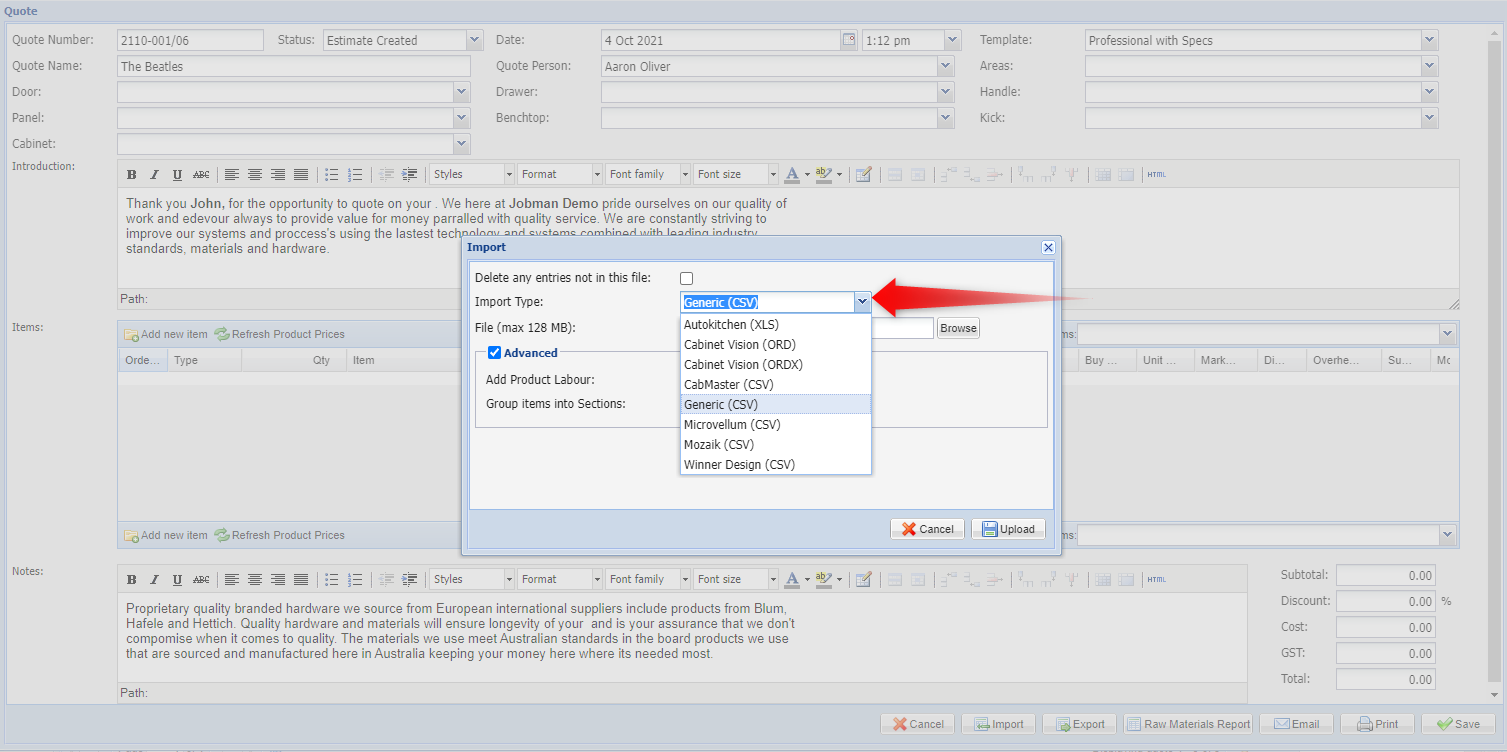This screenshot has height=752, width=1507.
Task: Choose Microvellum (CSV) import type
Action: point(732,424)
